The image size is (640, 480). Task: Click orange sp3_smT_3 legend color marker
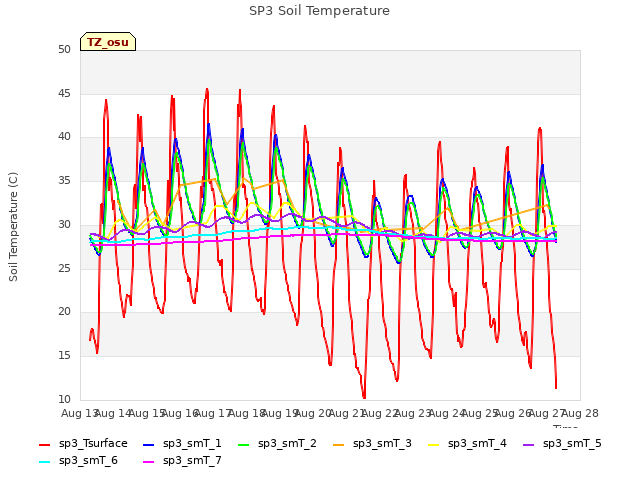[x=339, y=444]
